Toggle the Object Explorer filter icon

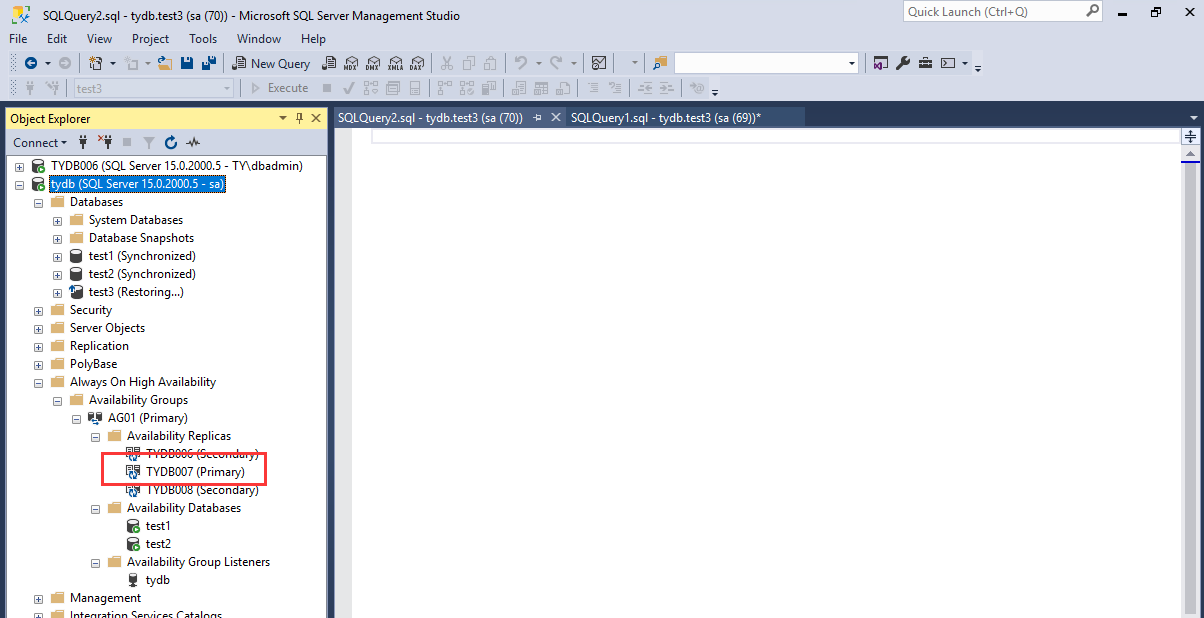point(149,142)
